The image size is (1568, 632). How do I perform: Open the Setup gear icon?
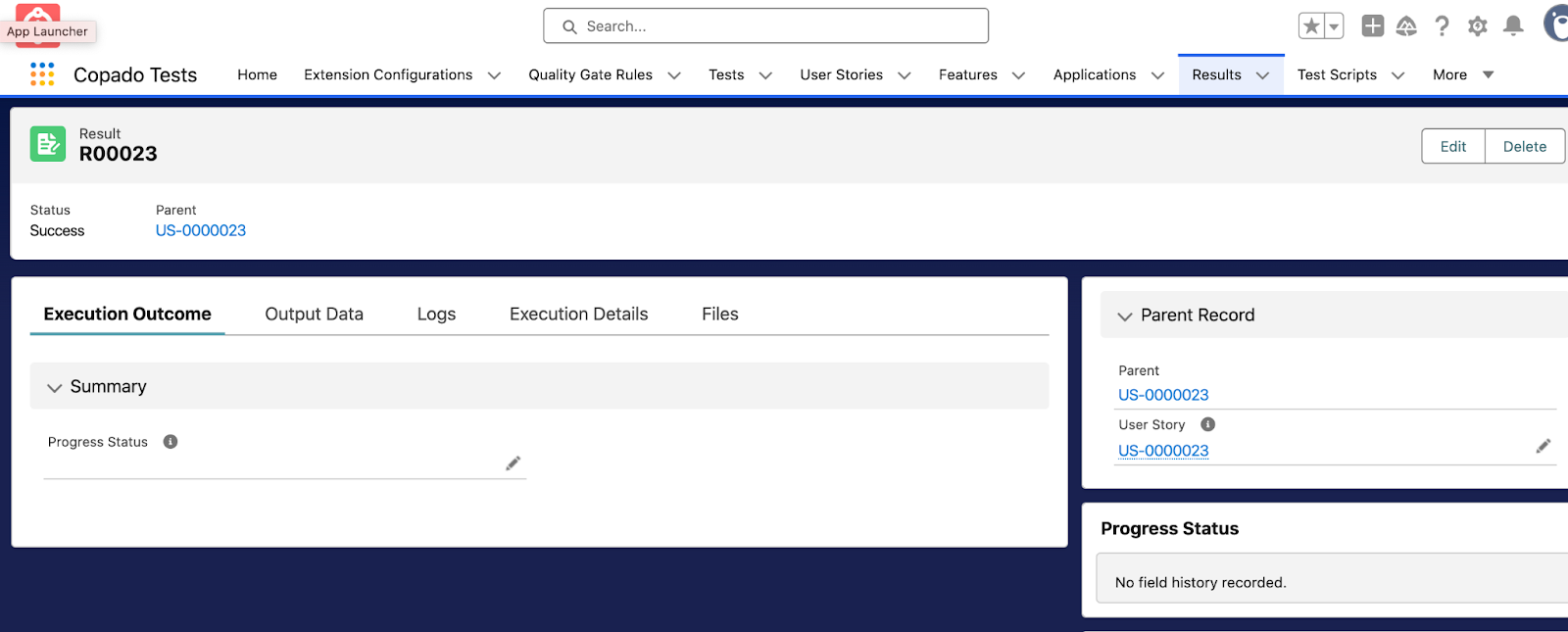pos(1478,26)
